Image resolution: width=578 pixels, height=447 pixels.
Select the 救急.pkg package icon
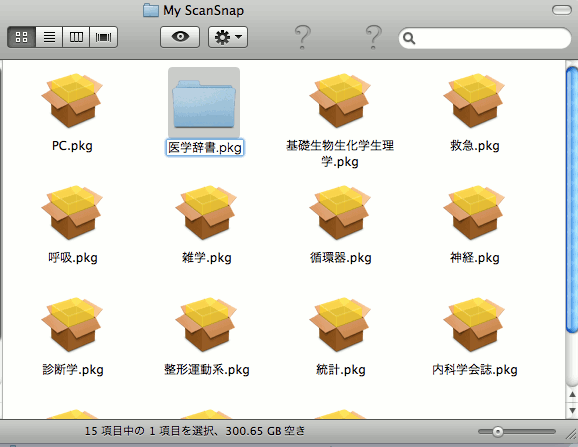474,101
